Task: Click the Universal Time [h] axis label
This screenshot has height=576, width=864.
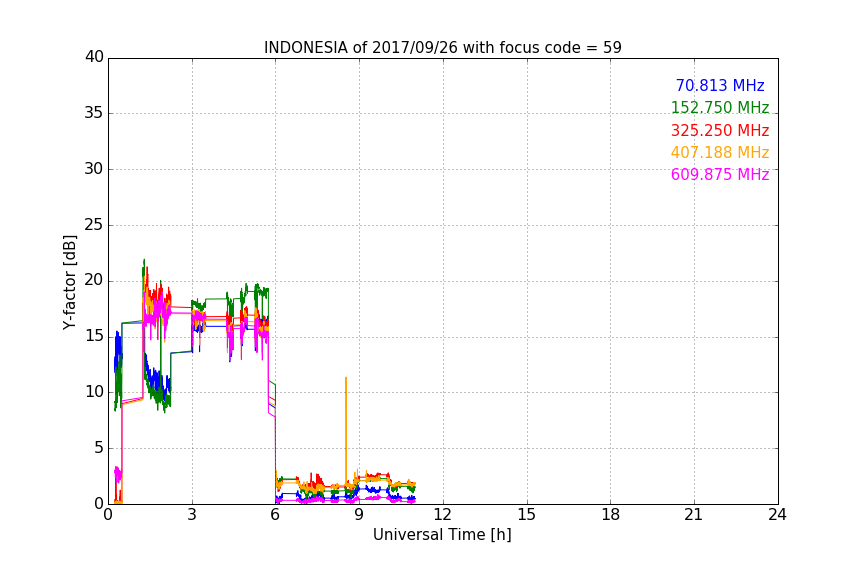Action: 442,535
